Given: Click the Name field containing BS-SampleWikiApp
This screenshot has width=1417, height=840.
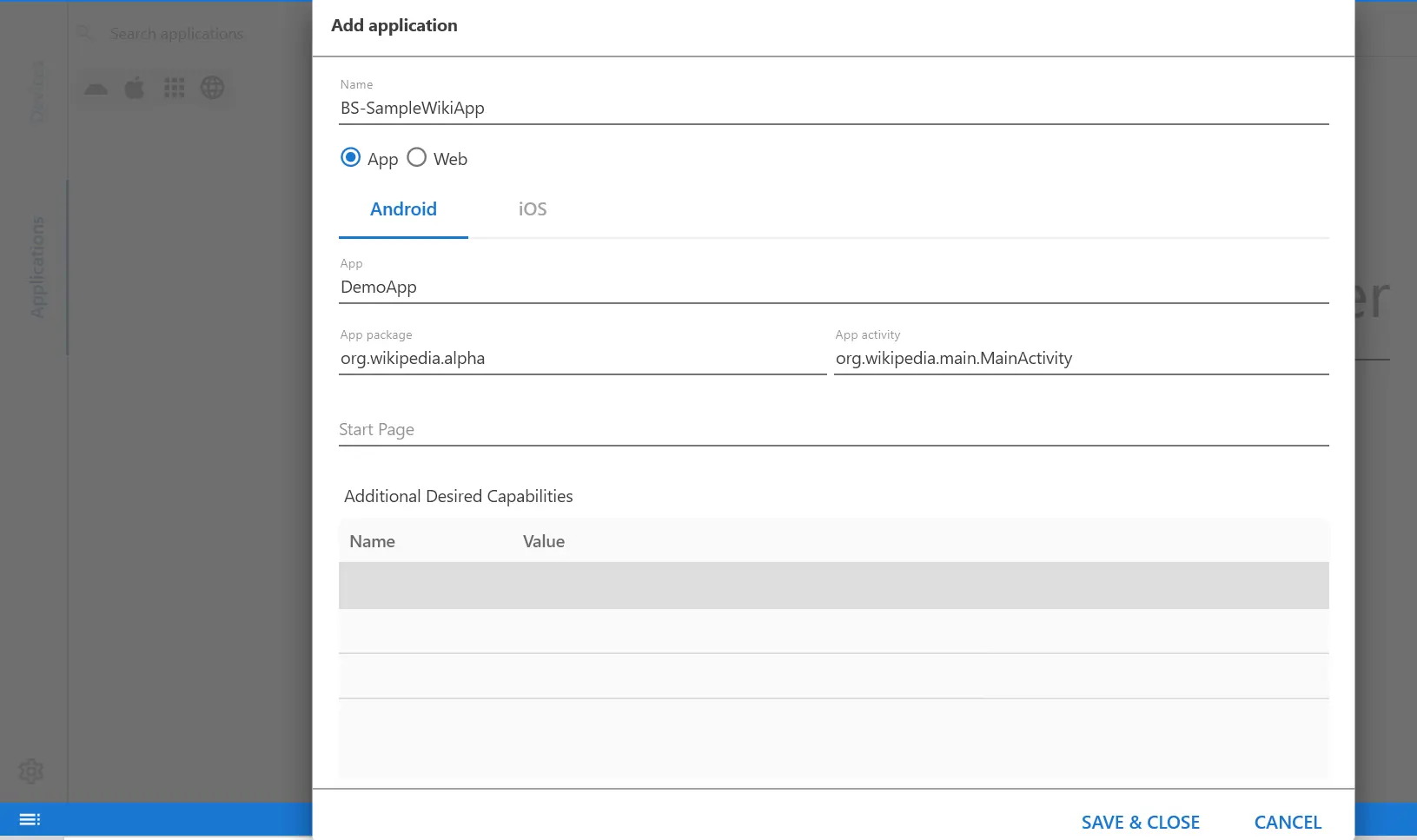Looking at the screenshot, I should point(832,109).
